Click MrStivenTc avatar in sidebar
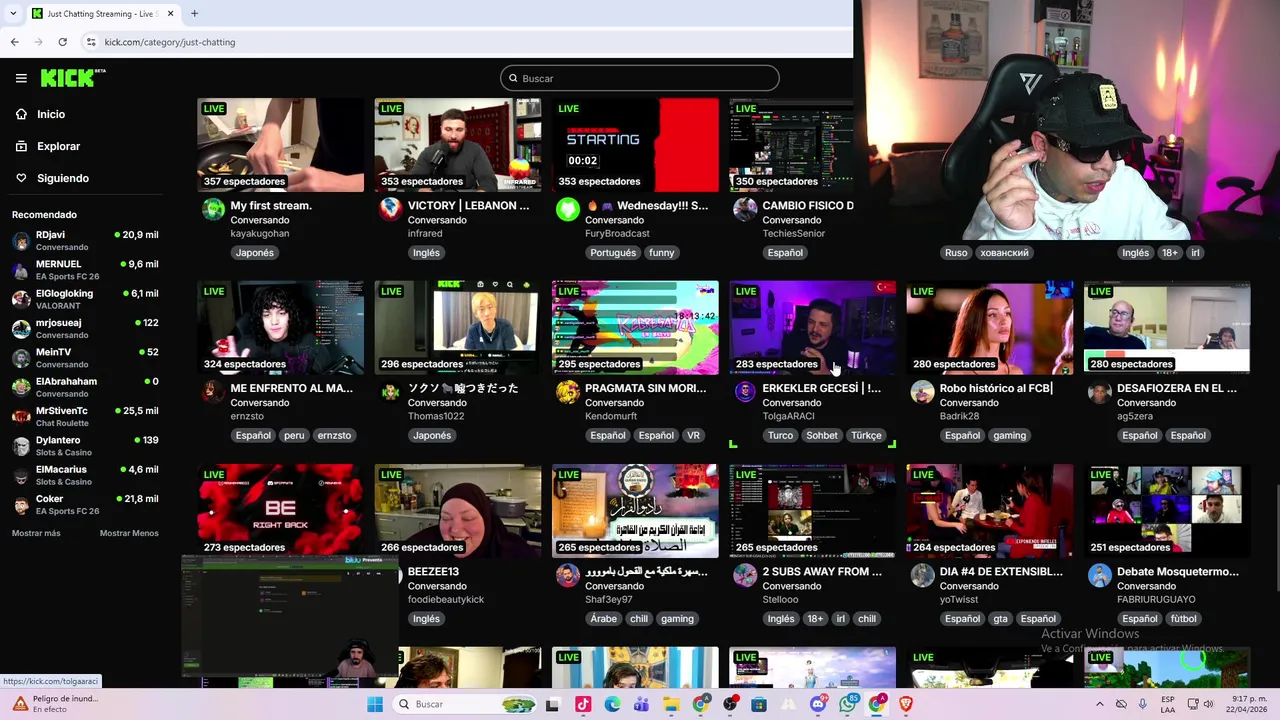 [21, 416]
